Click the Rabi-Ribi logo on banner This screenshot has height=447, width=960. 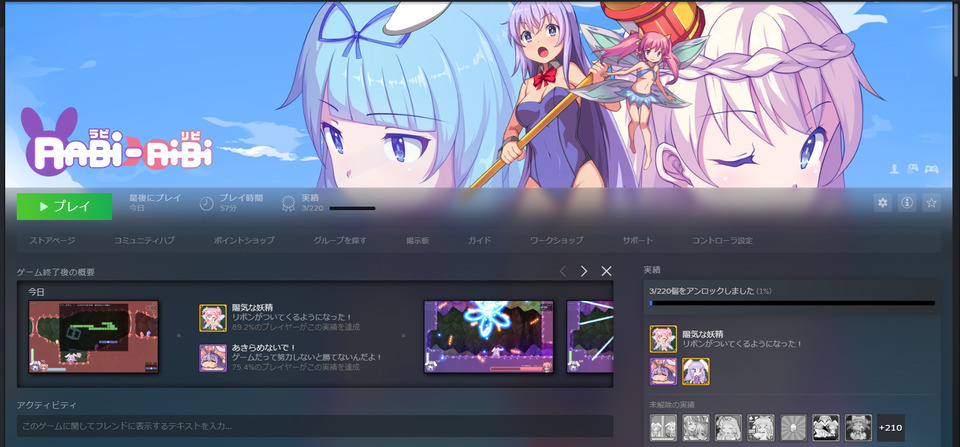(116, 141)
